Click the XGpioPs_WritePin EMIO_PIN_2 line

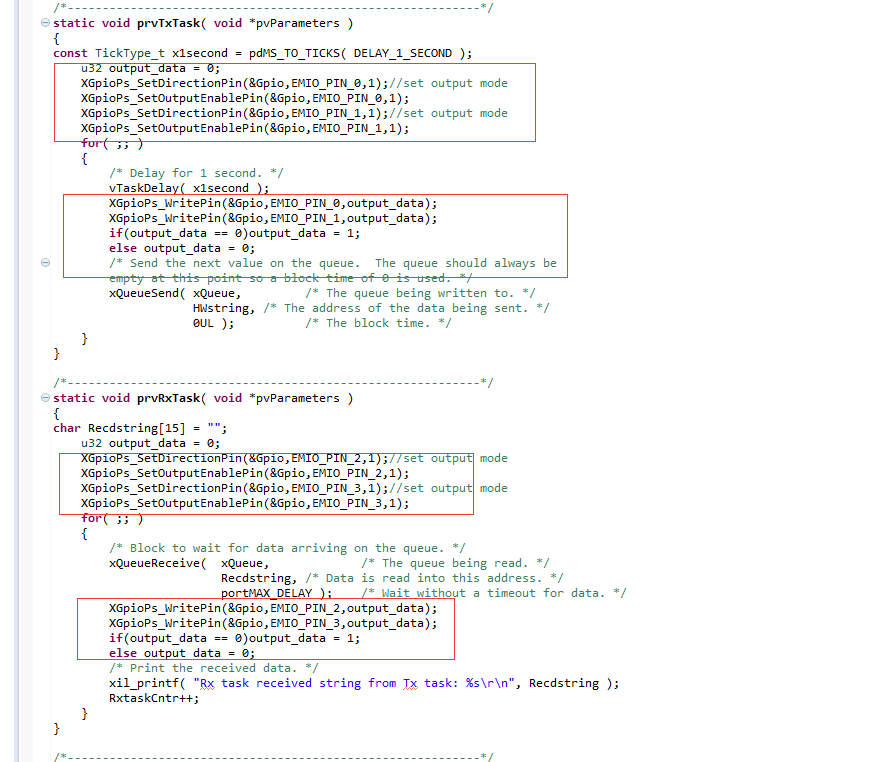[273, 608]
